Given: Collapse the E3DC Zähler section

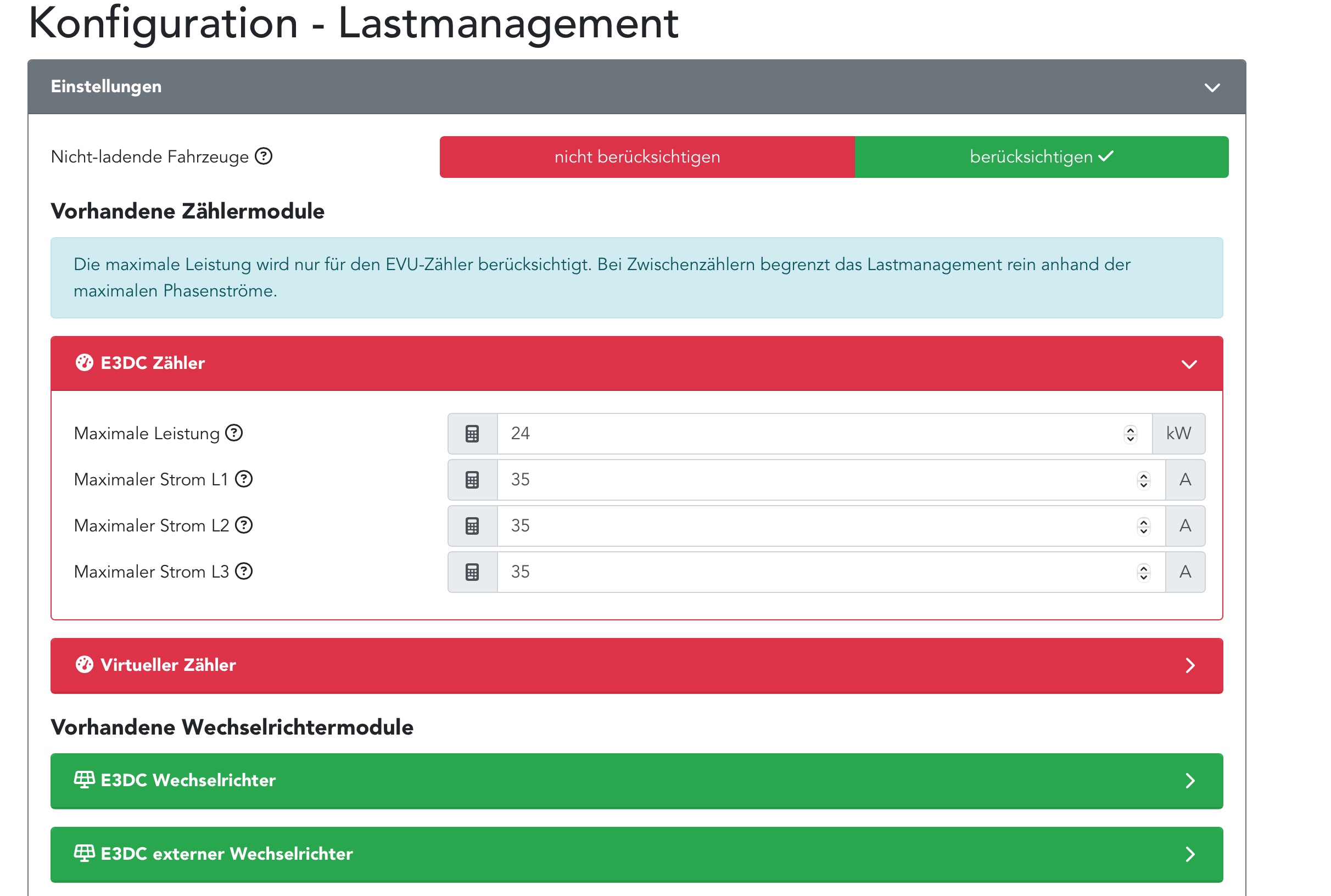Looking at the screenshot, I should (x=1189, y=364).
